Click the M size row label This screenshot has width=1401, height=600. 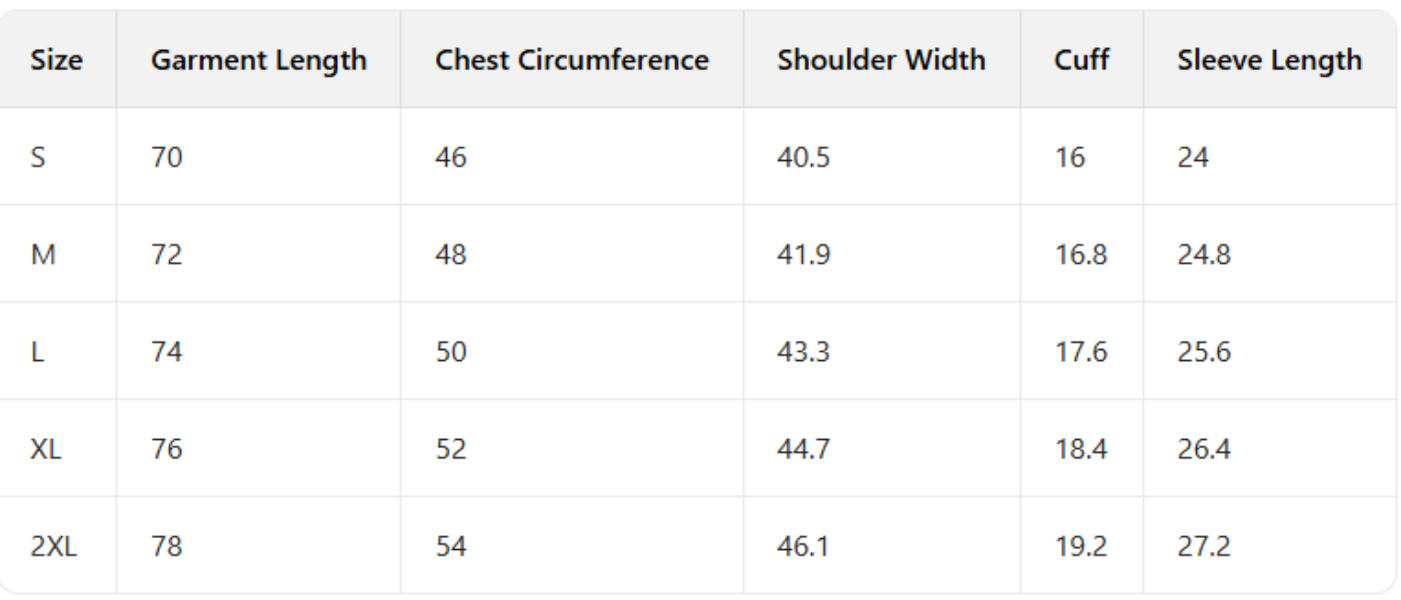point(41,255)
